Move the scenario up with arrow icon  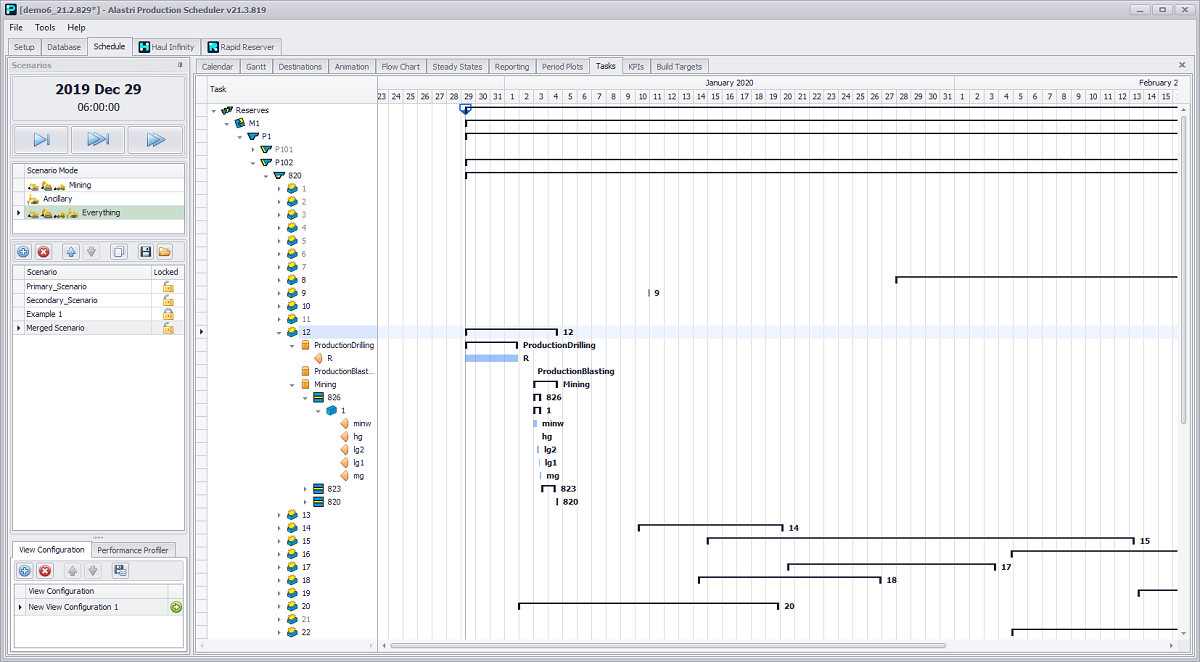71,252
